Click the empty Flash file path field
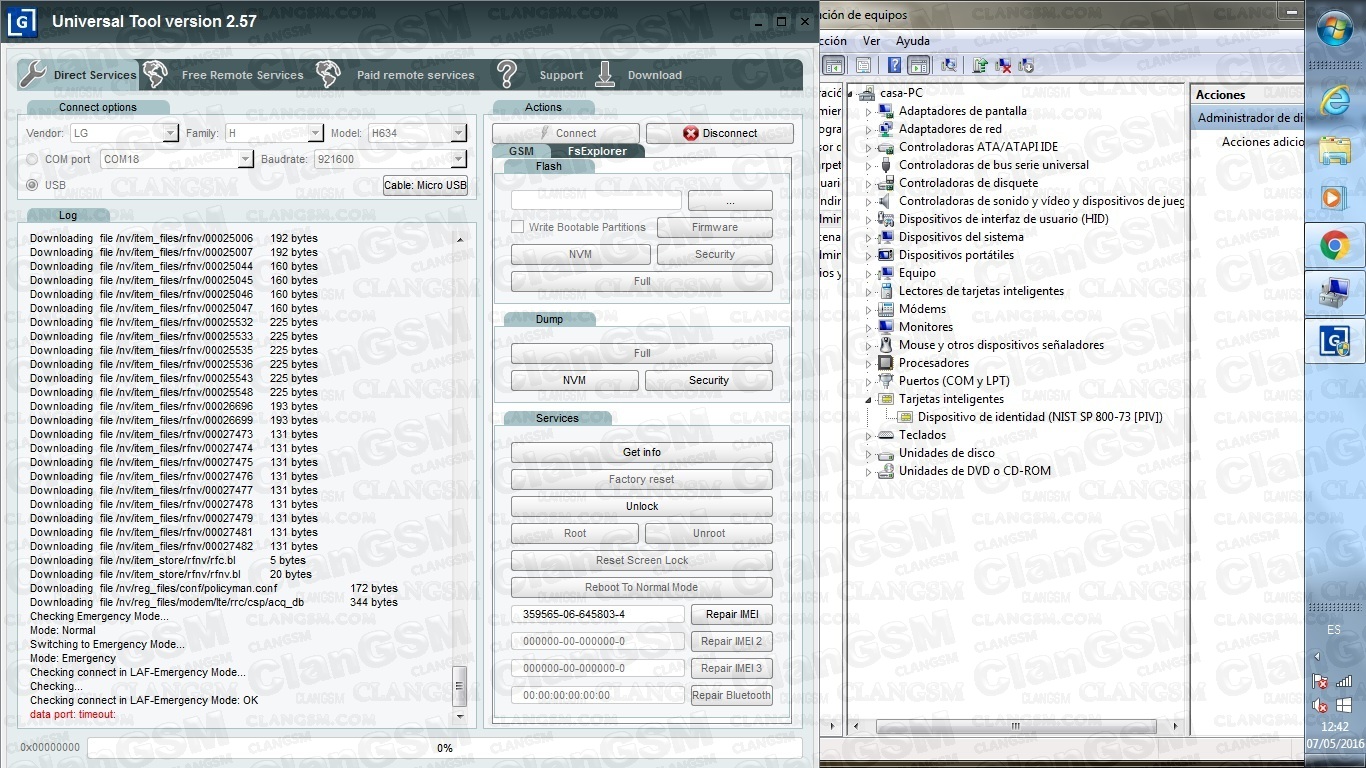The image size is (1366, 768). click(597, 200)
